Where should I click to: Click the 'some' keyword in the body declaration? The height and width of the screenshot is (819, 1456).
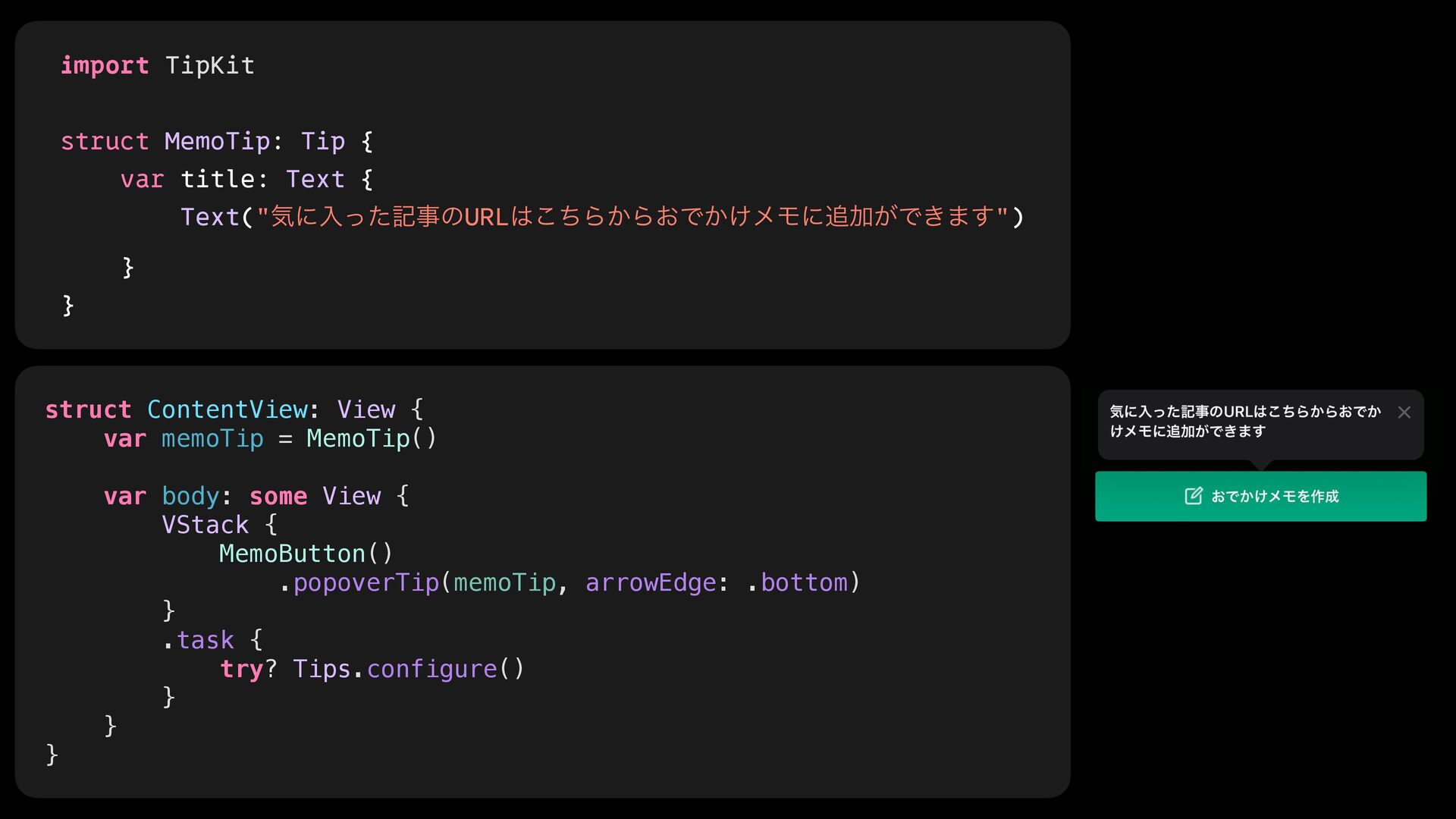tap(278, 497)
